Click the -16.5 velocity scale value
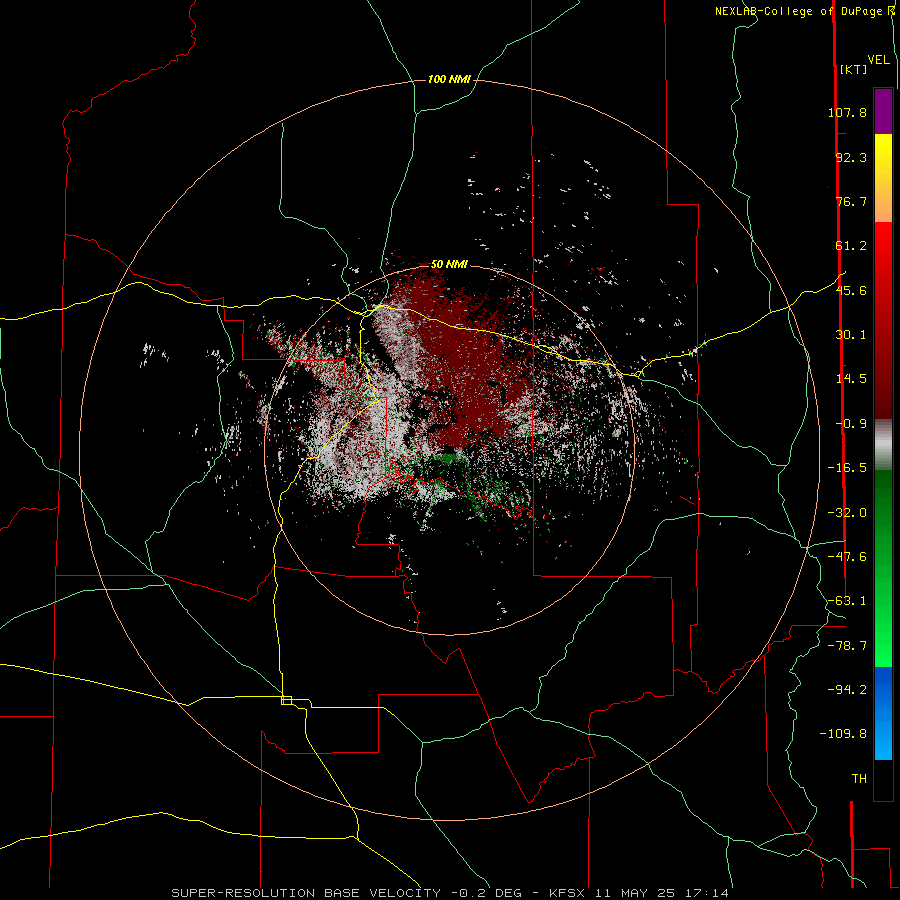The height and width of the screenshot is (900, 900). (847, 468)
